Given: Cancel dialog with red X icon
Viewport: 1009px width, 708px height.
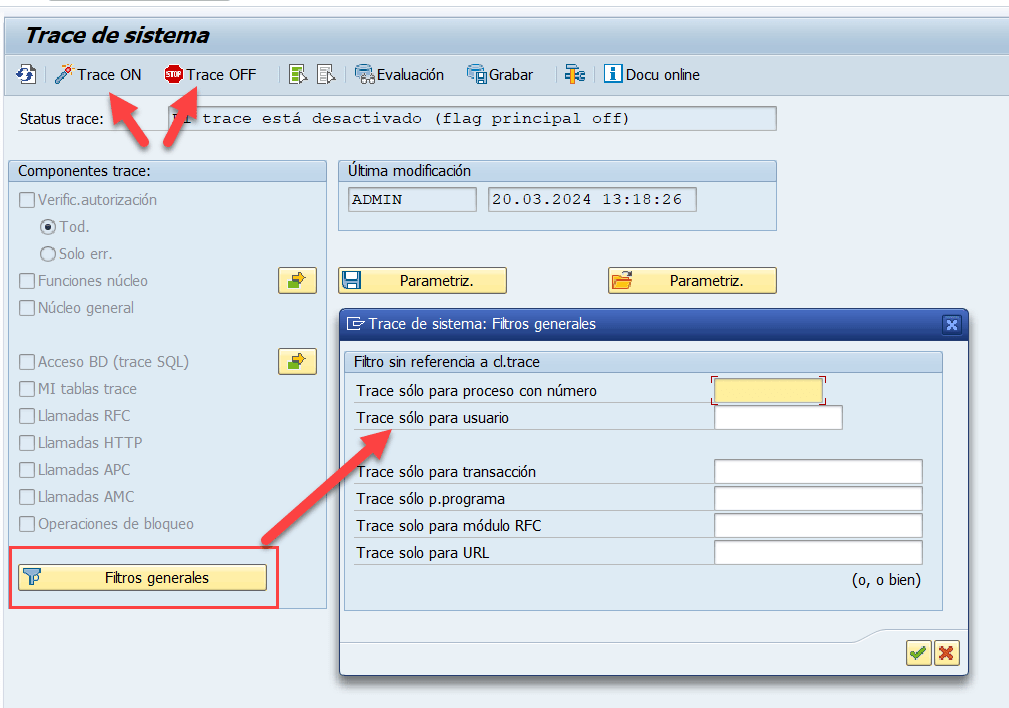Looking at the screenshot, I should tap(945, 653).
